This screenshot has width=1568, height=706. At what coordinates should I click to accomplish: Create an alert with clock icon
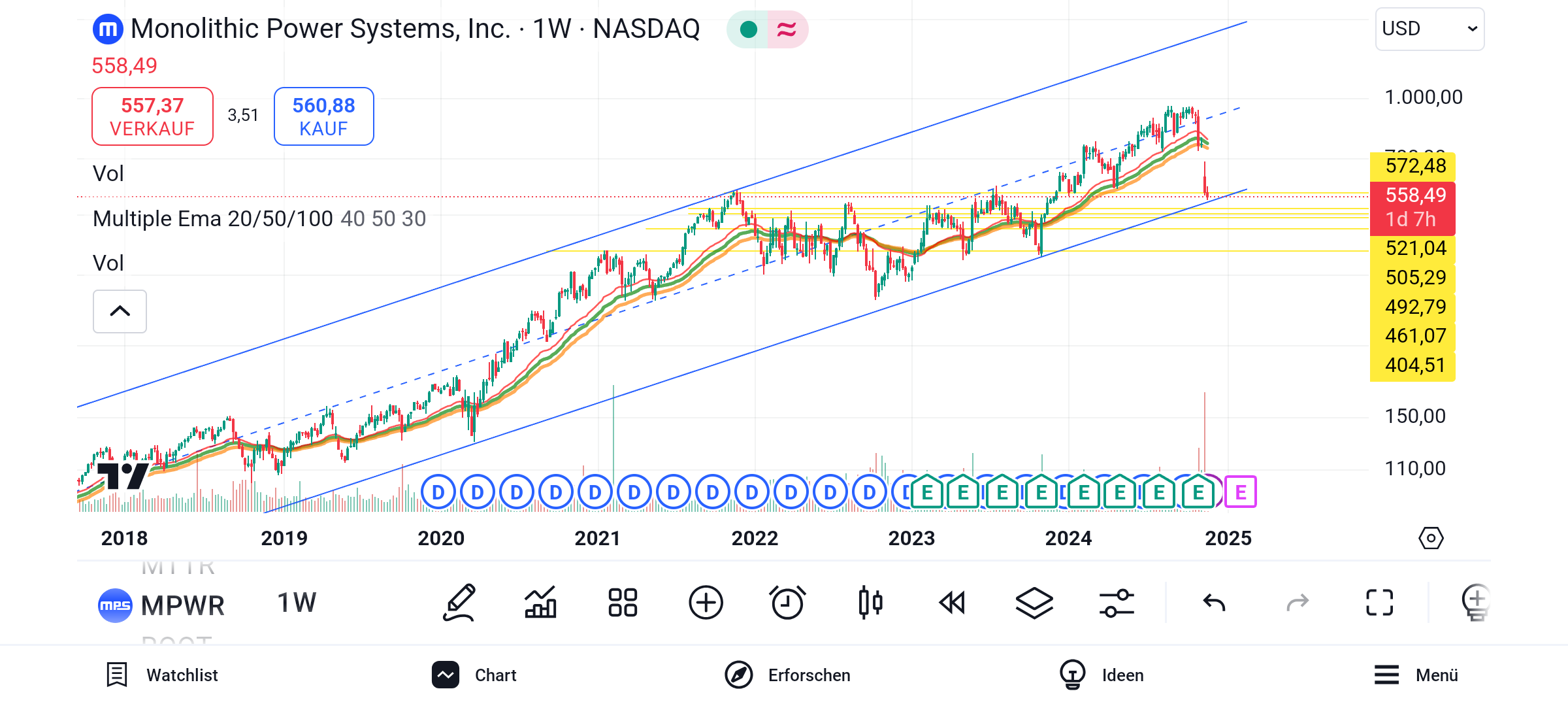point(787,602)
